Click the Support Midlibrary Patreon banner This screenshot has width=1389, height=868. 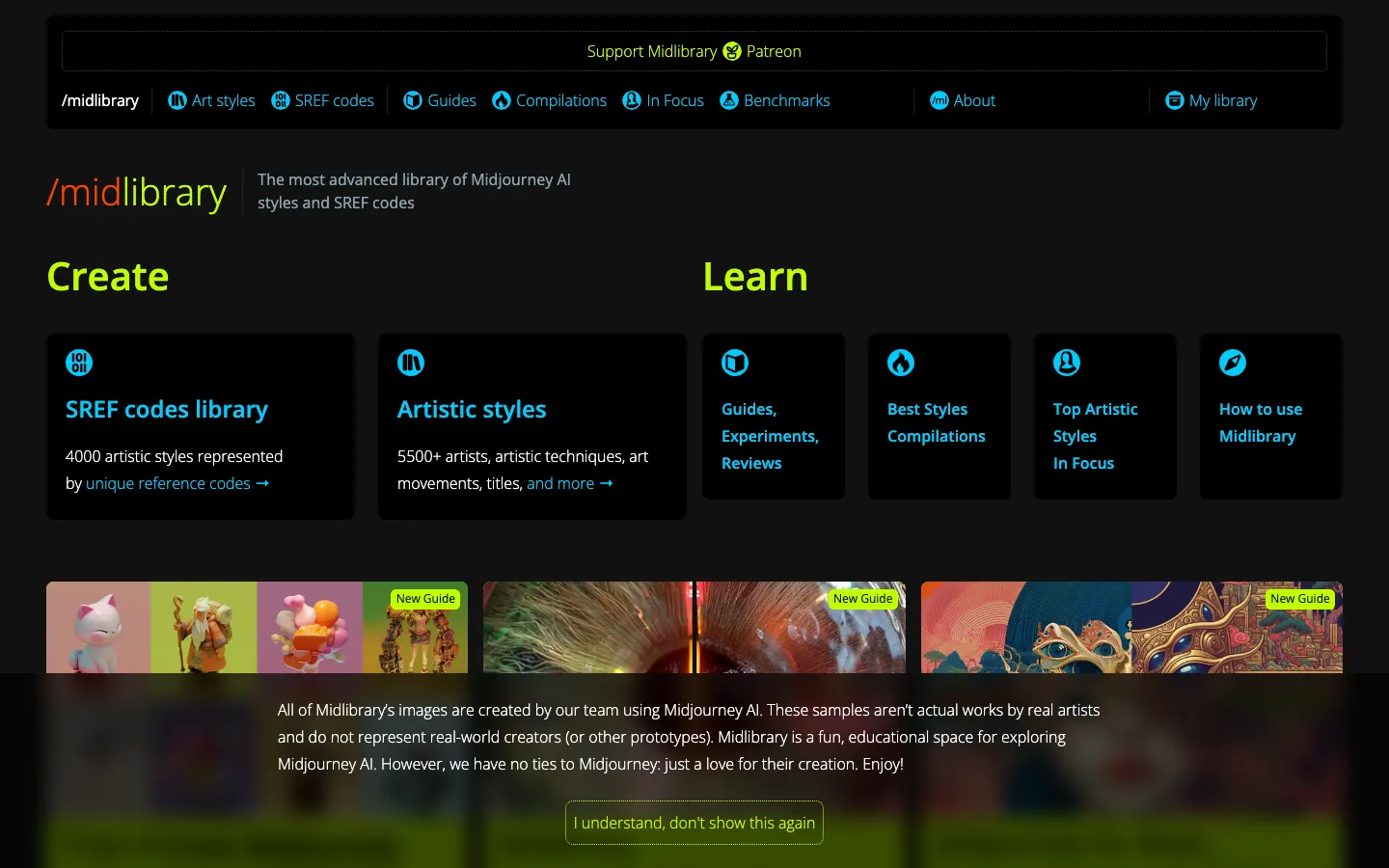pos(694,51)
